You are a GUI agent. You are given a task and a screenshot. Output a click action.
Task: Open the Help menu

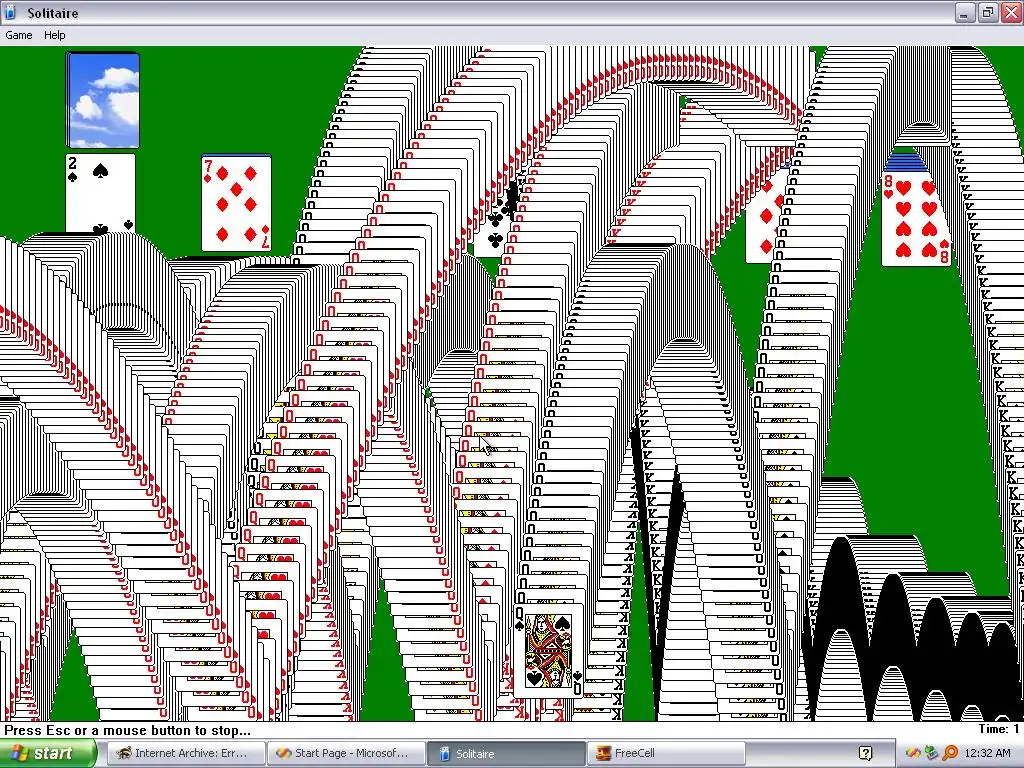pyautogui.click(x=54, y=35)
